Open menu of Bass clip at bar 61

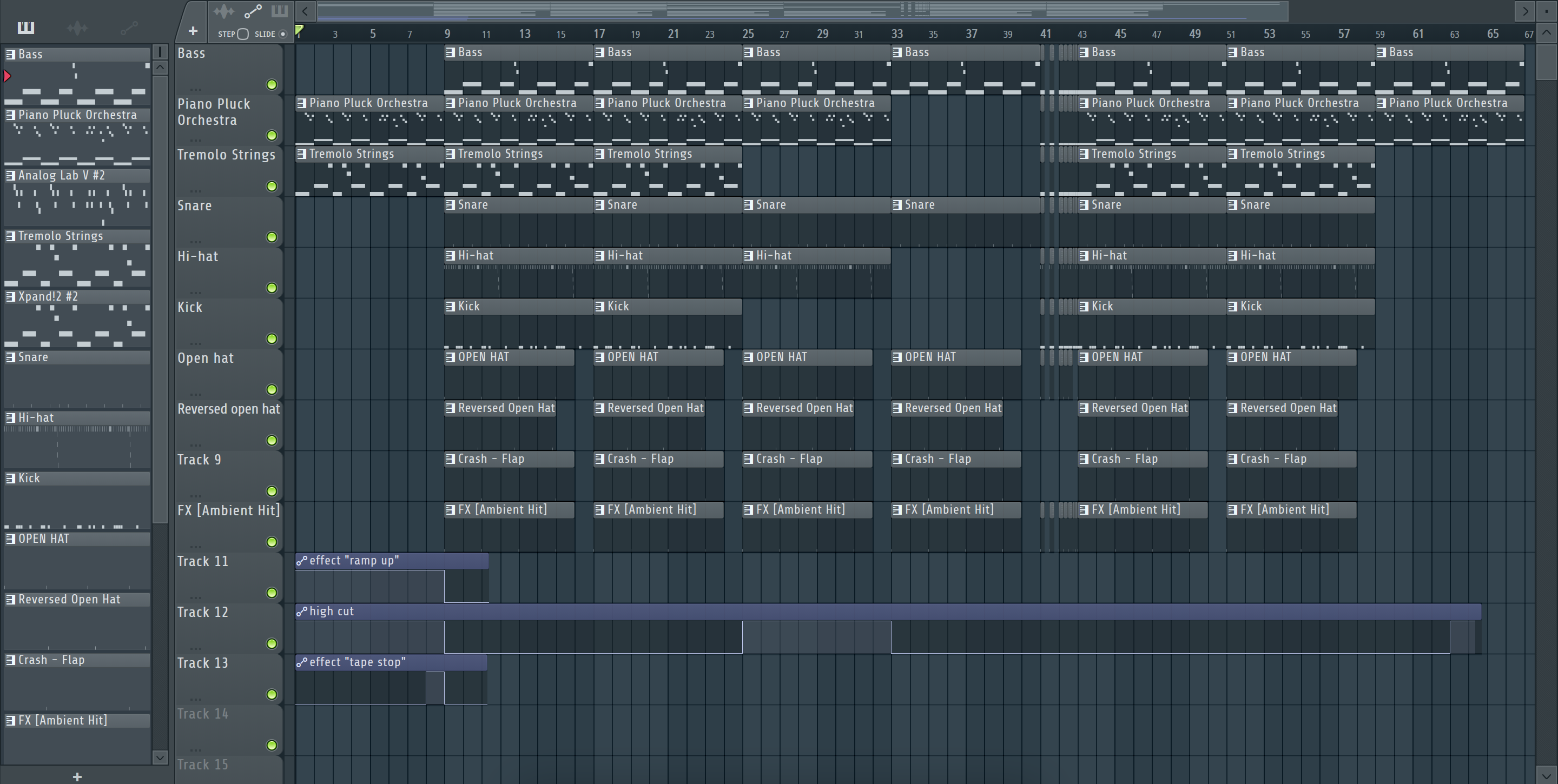pyautogui.click(x=1382, y=52)
